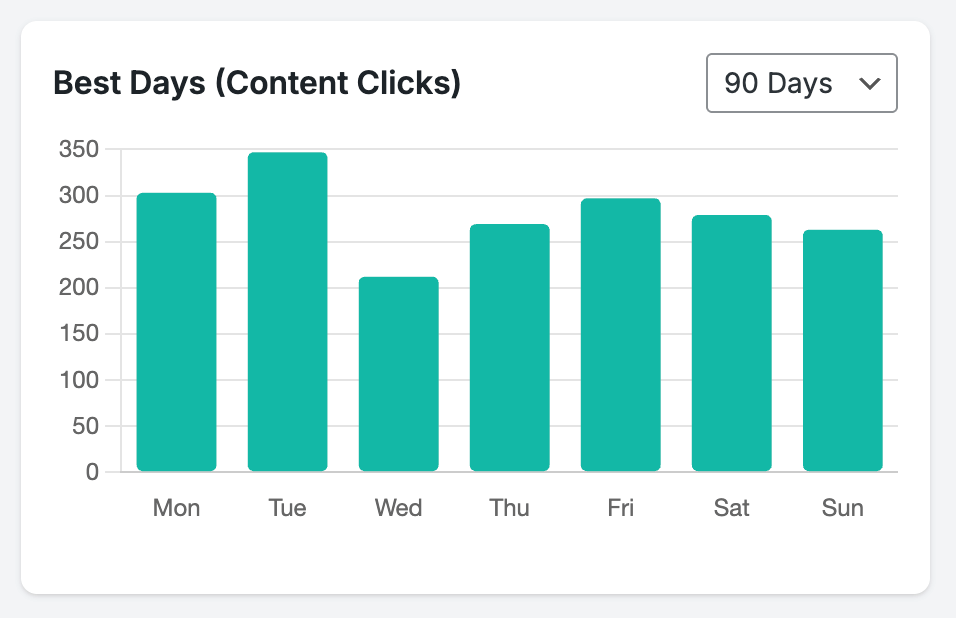
Task: Click the Sun label on x-axis
Action: click(x=842, y=507)
